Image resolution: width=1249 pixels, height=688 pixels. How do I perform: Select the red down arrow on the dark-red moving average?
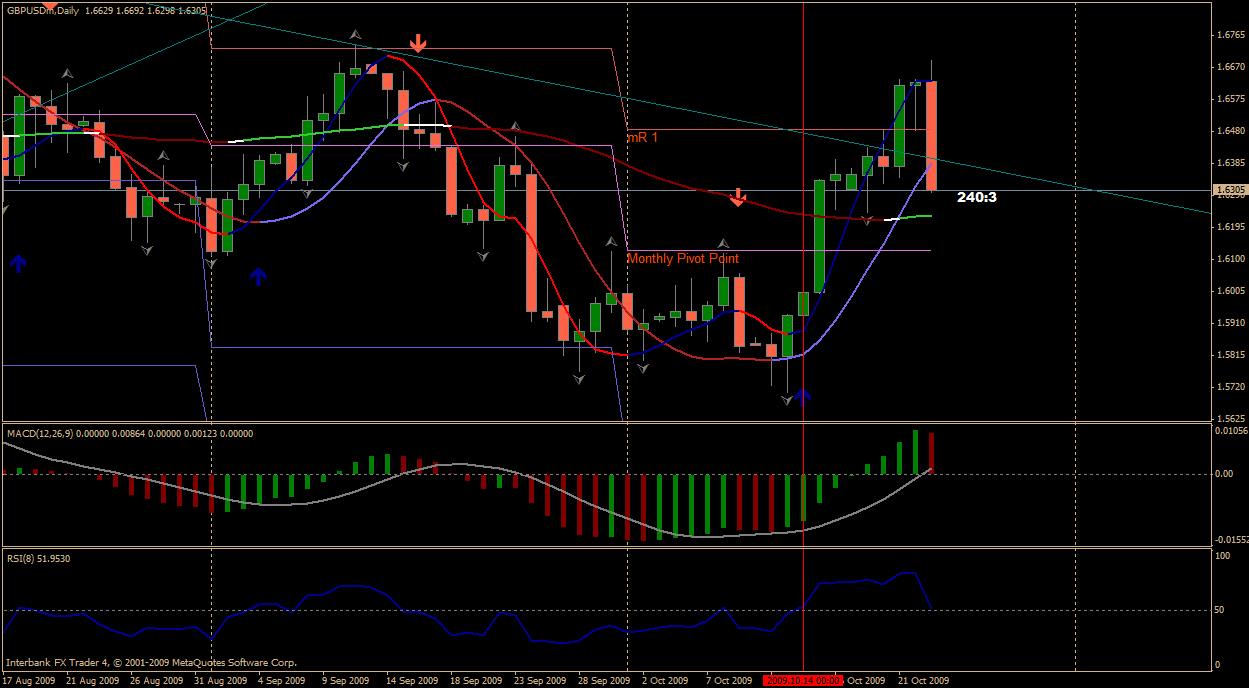pos(738,197)
